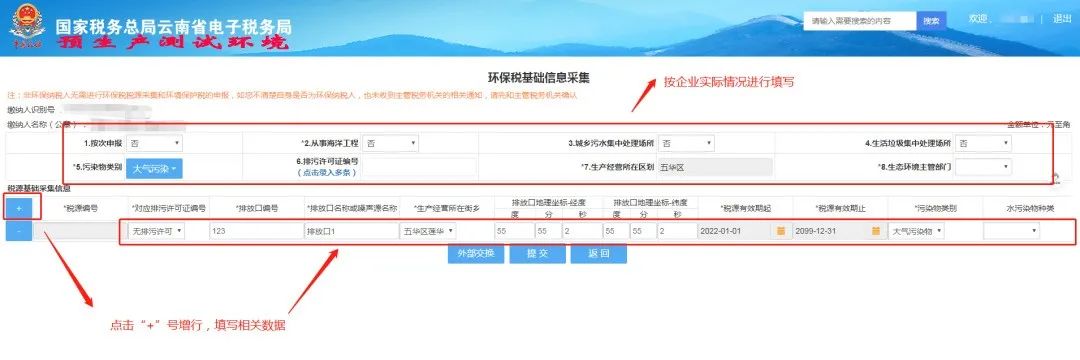Image resolution: width=1080 pixels, height=360 pixels.
Task: Focus the top search input box
Action: 860,21
